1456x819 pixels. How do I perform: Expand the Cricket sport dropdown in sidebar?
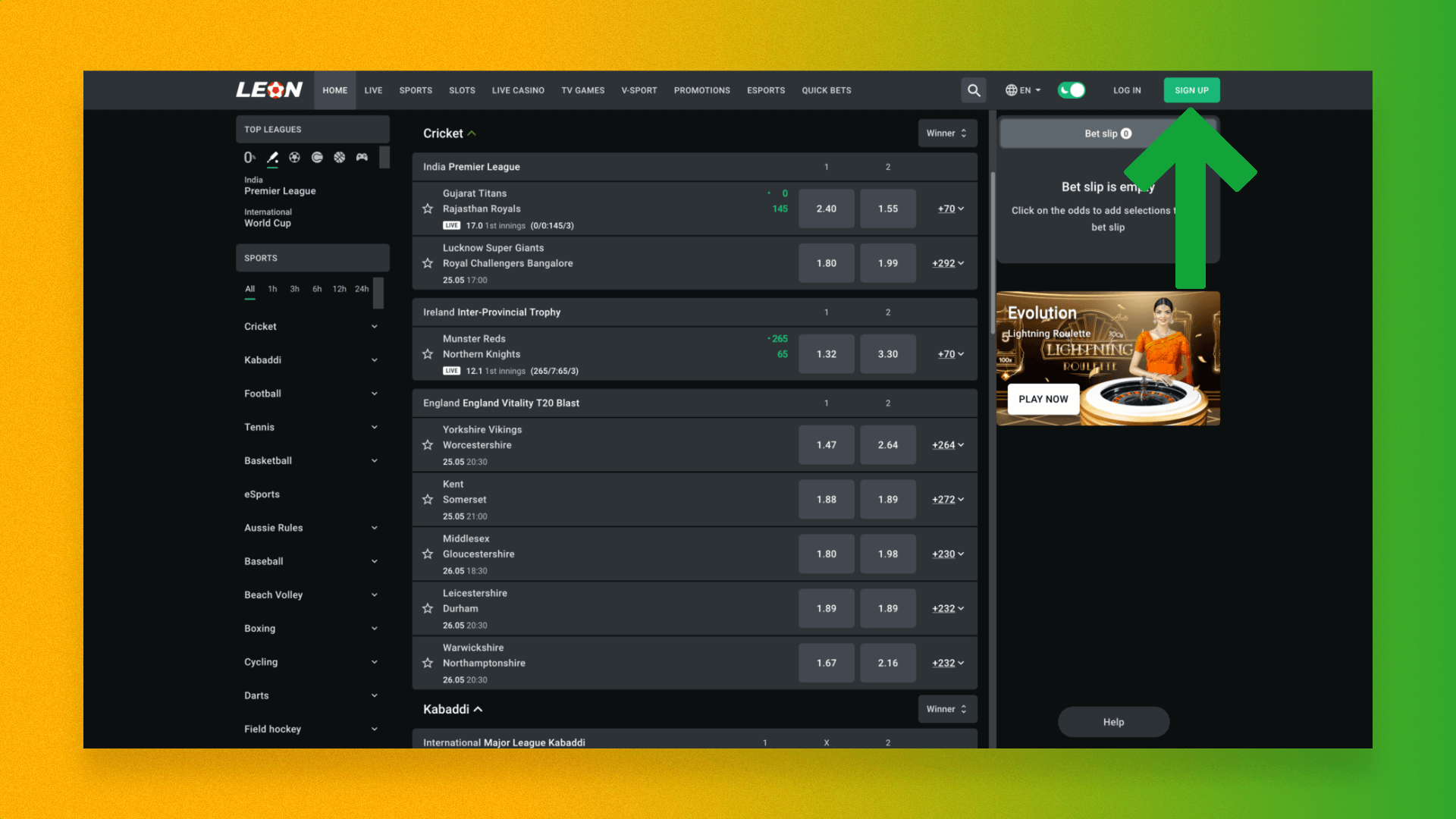(x=374, y=326)
